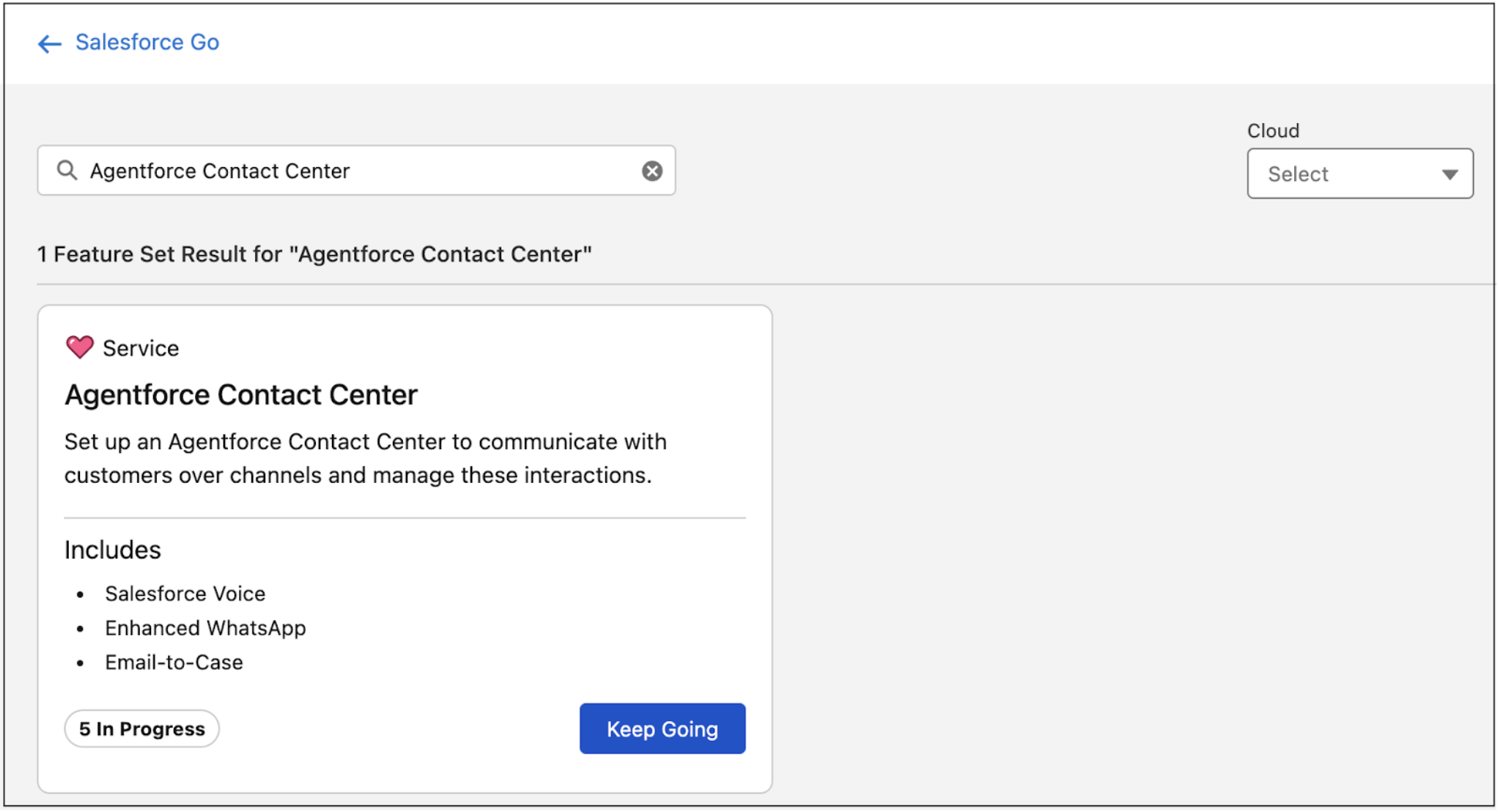Click the 5 In Progress badge
This screenshot has height=812, width=1498.
[141, 728]
